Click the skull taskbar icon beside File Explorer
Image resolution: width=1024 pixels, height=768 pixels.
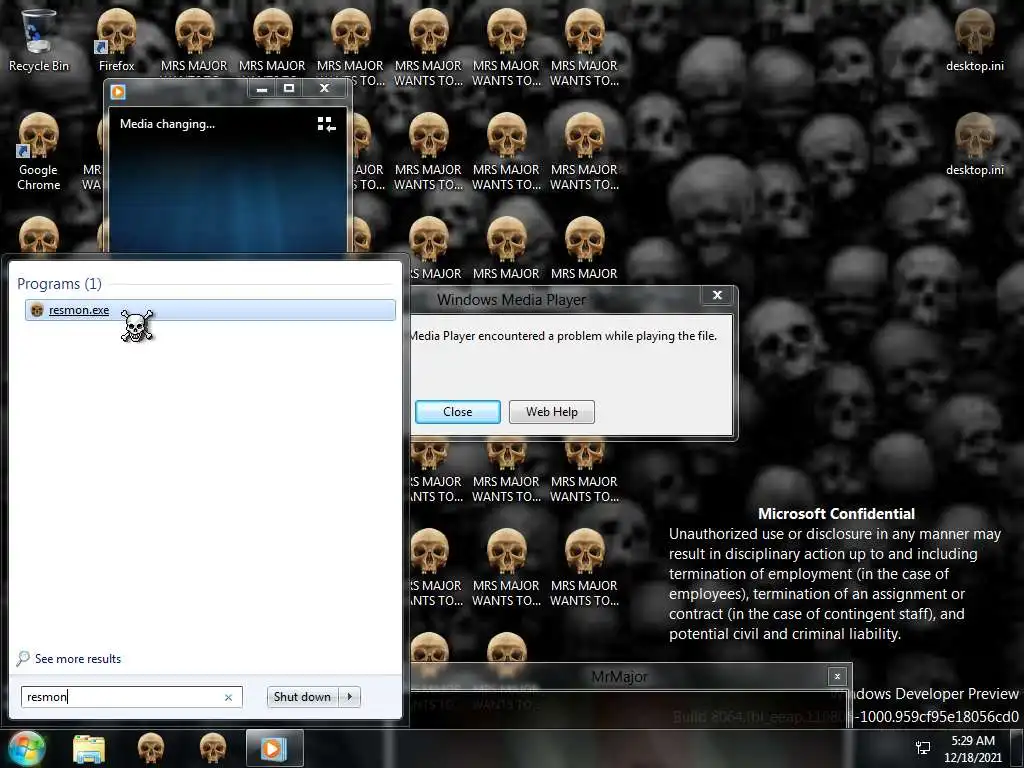(150, 748)
